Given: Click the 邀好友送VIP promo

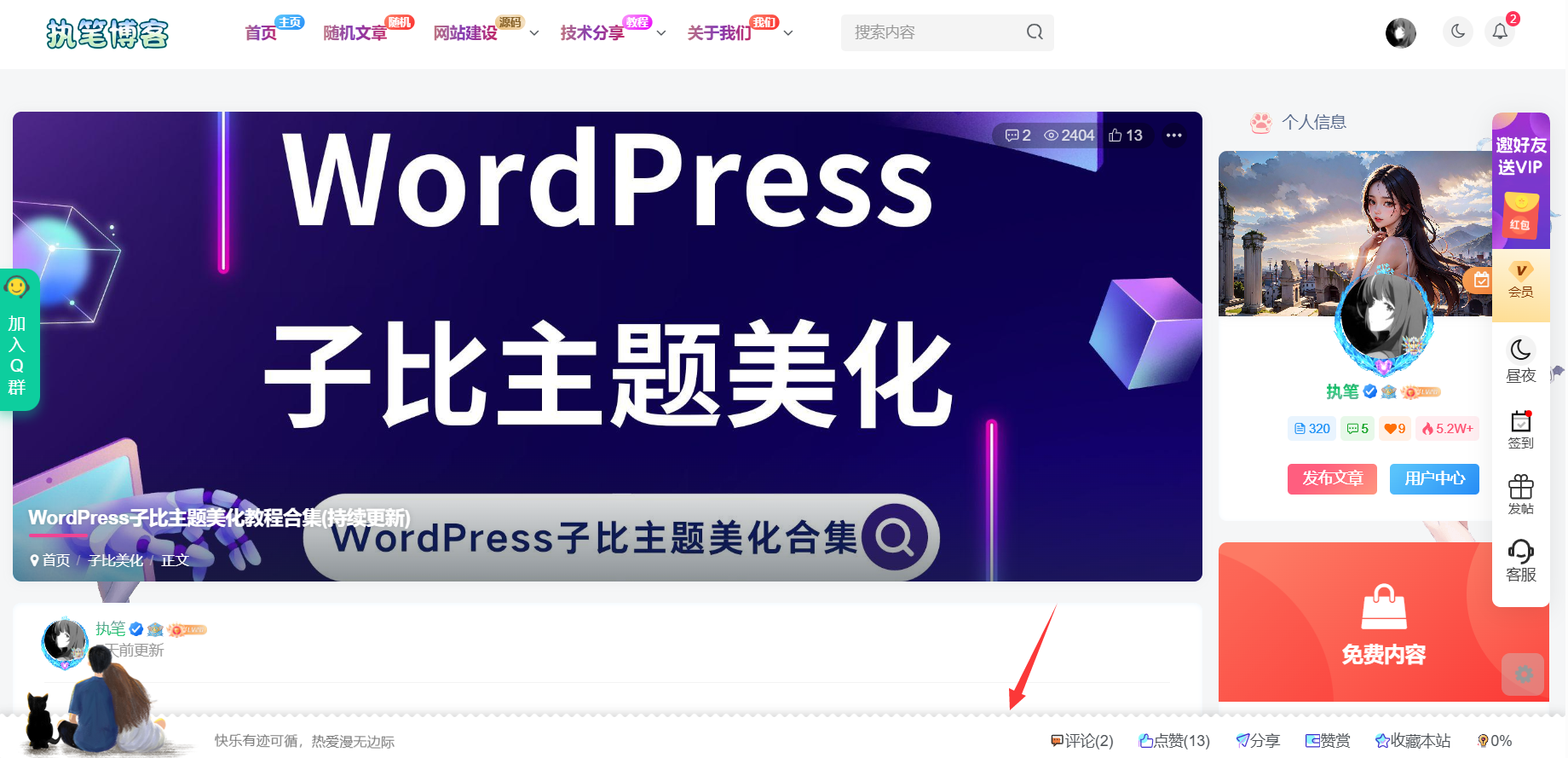Looking at the screenshot, I should [x=1521, y=181].
